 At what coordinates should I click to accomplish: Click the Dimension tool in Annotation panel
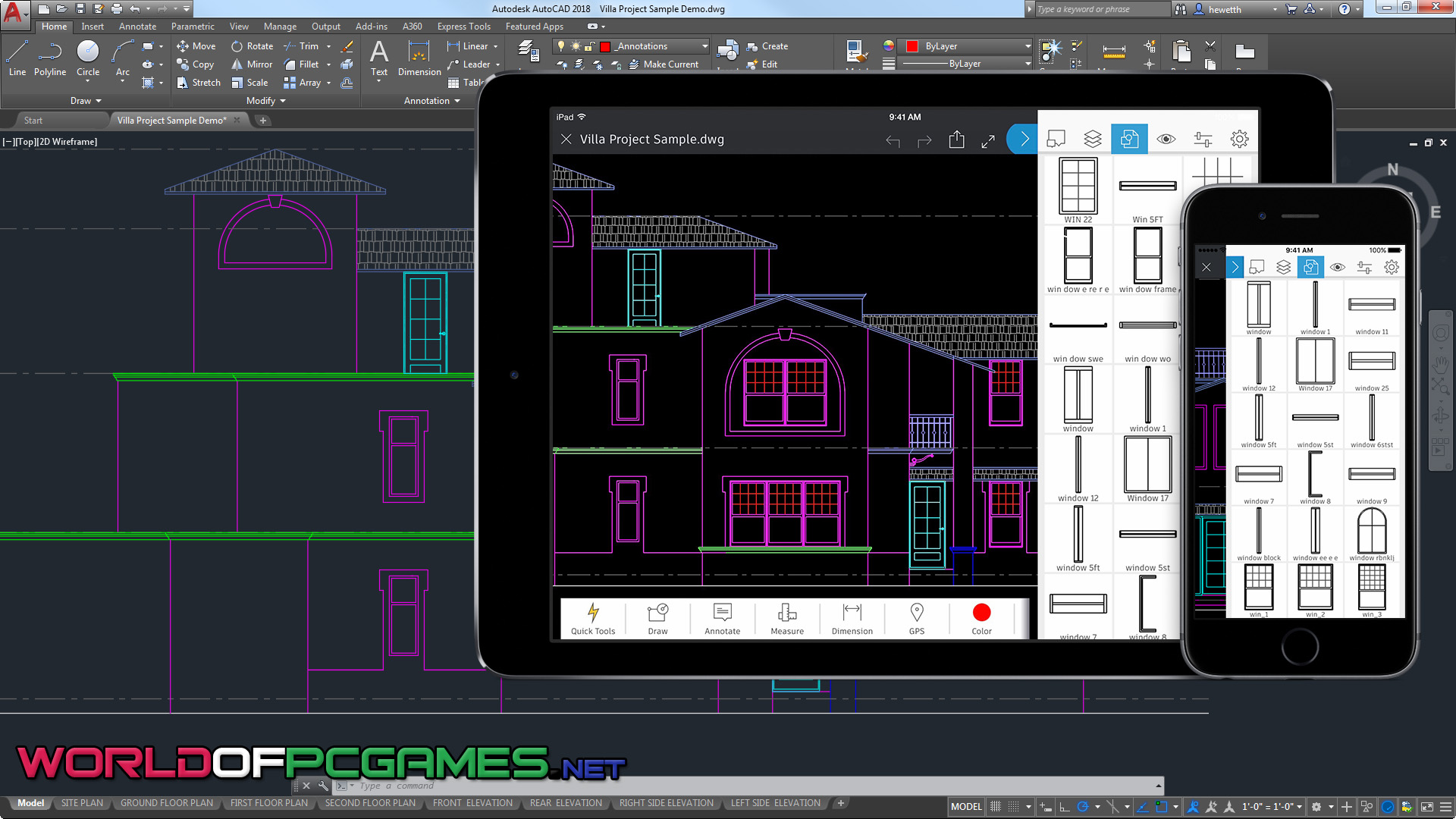(x=418, y=55)
